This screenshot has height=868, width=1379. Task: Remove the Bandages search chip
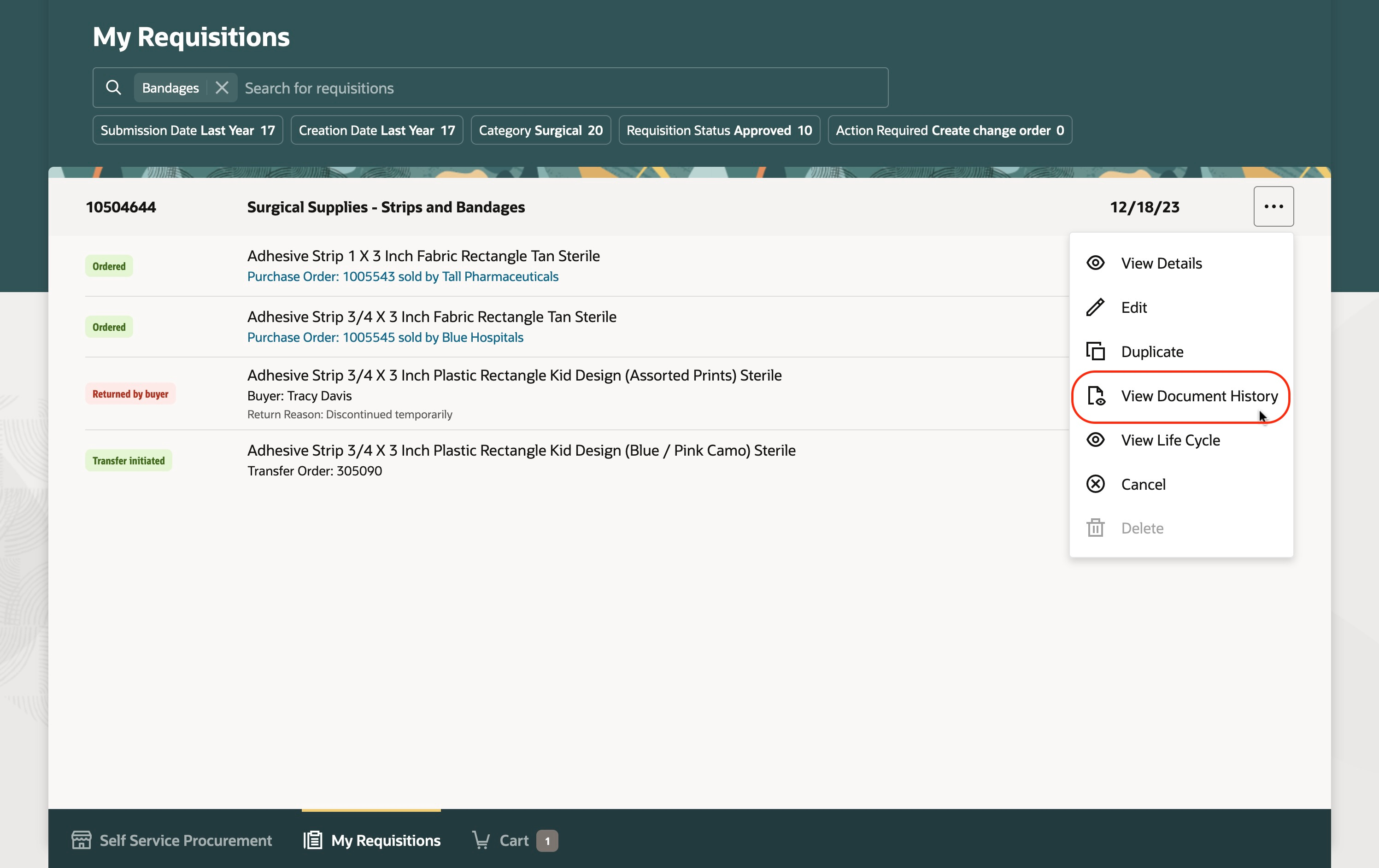222,88
